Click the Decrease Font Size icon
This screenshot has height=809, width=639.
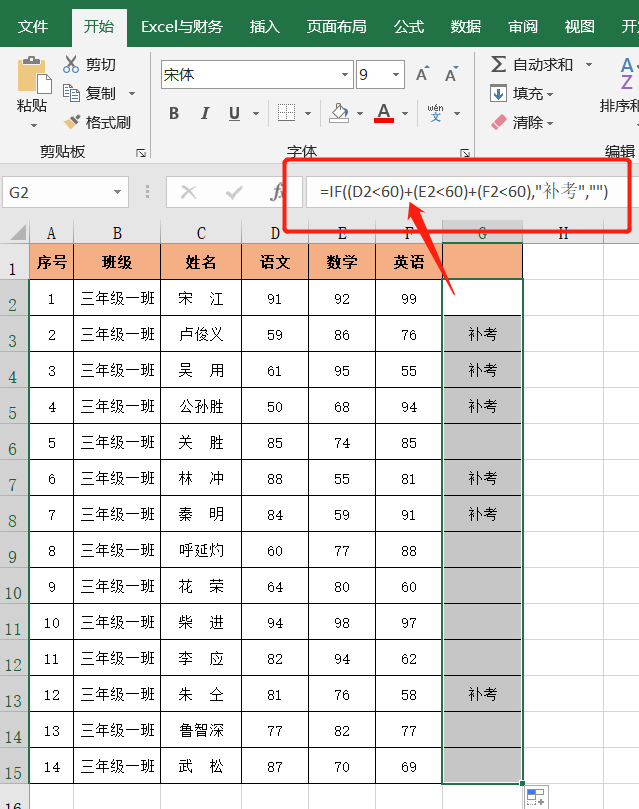[451, 74]
